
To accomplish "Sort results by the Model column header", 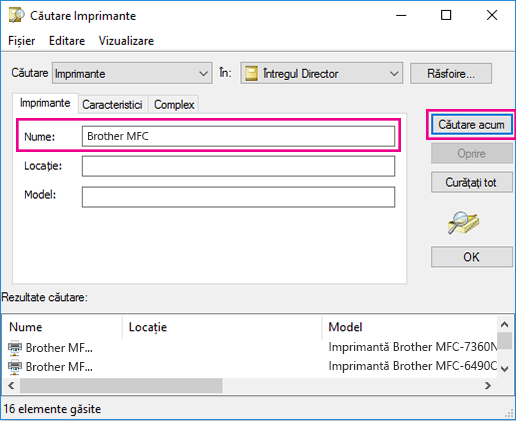I will click(345, 327).
